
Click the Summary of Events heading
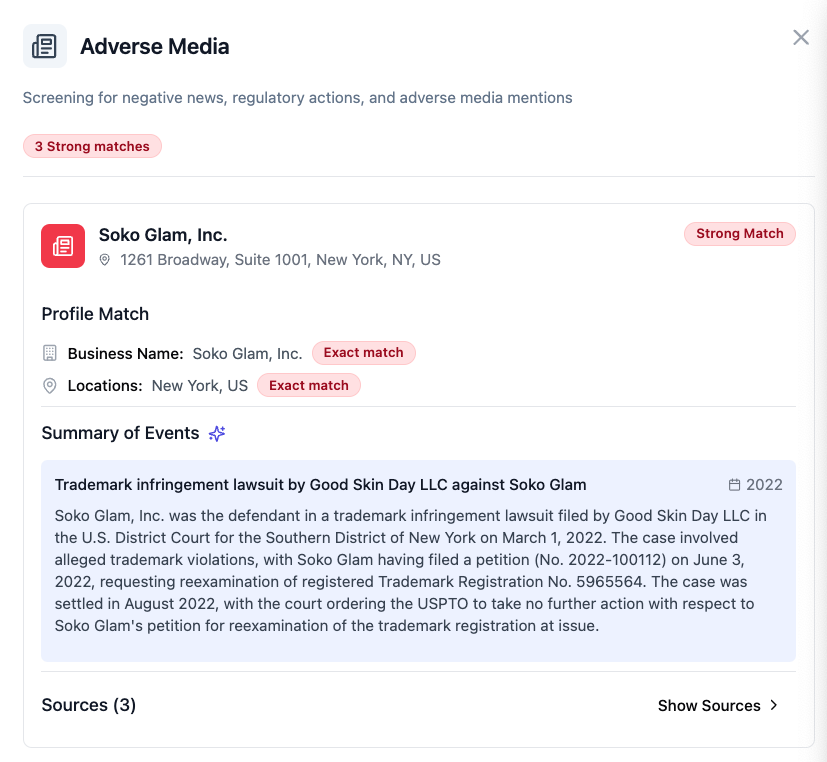tap(120, 433)
